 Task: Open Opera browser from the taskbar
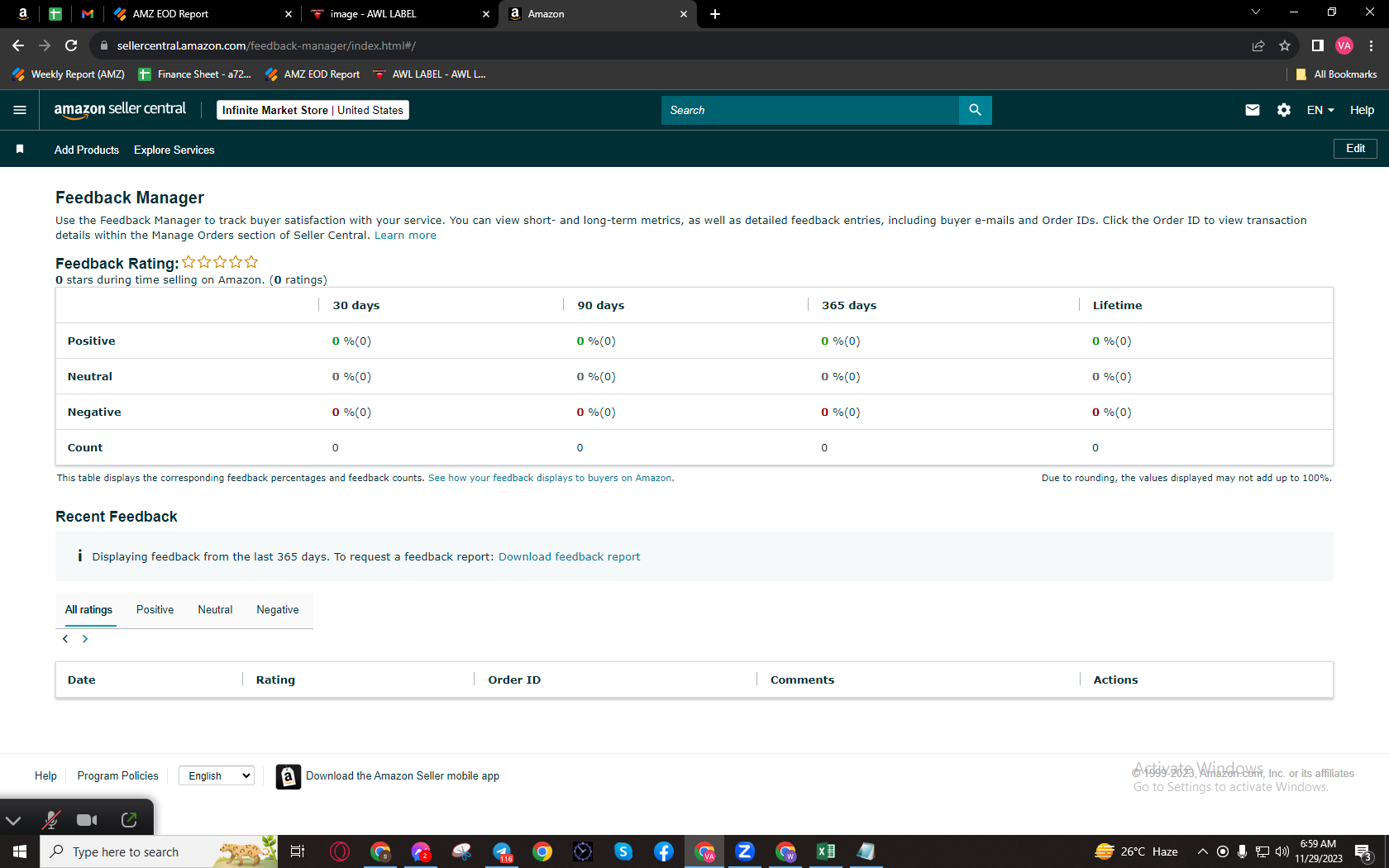click(x=340, y=851)
